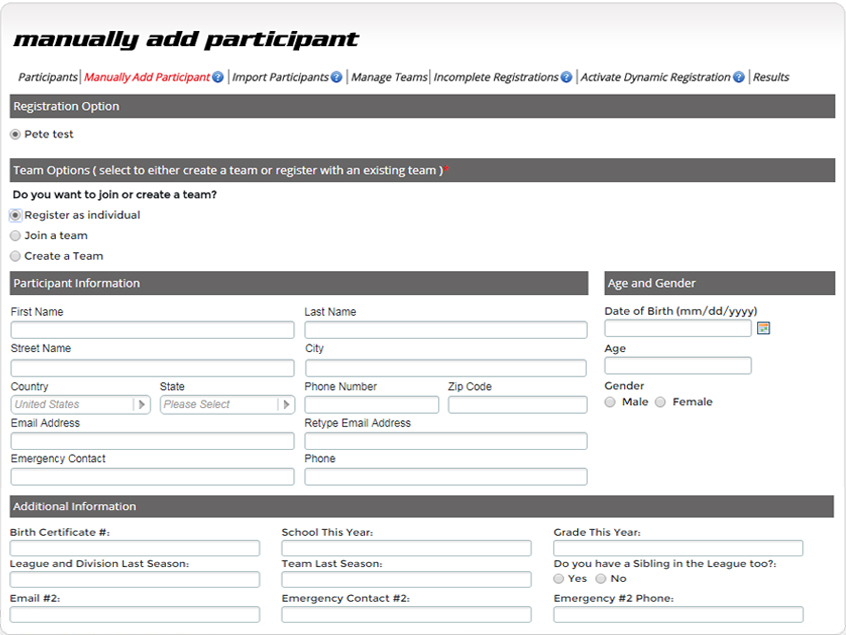Pick Female as the gender

pyautogui.click(x=661, y=402)
